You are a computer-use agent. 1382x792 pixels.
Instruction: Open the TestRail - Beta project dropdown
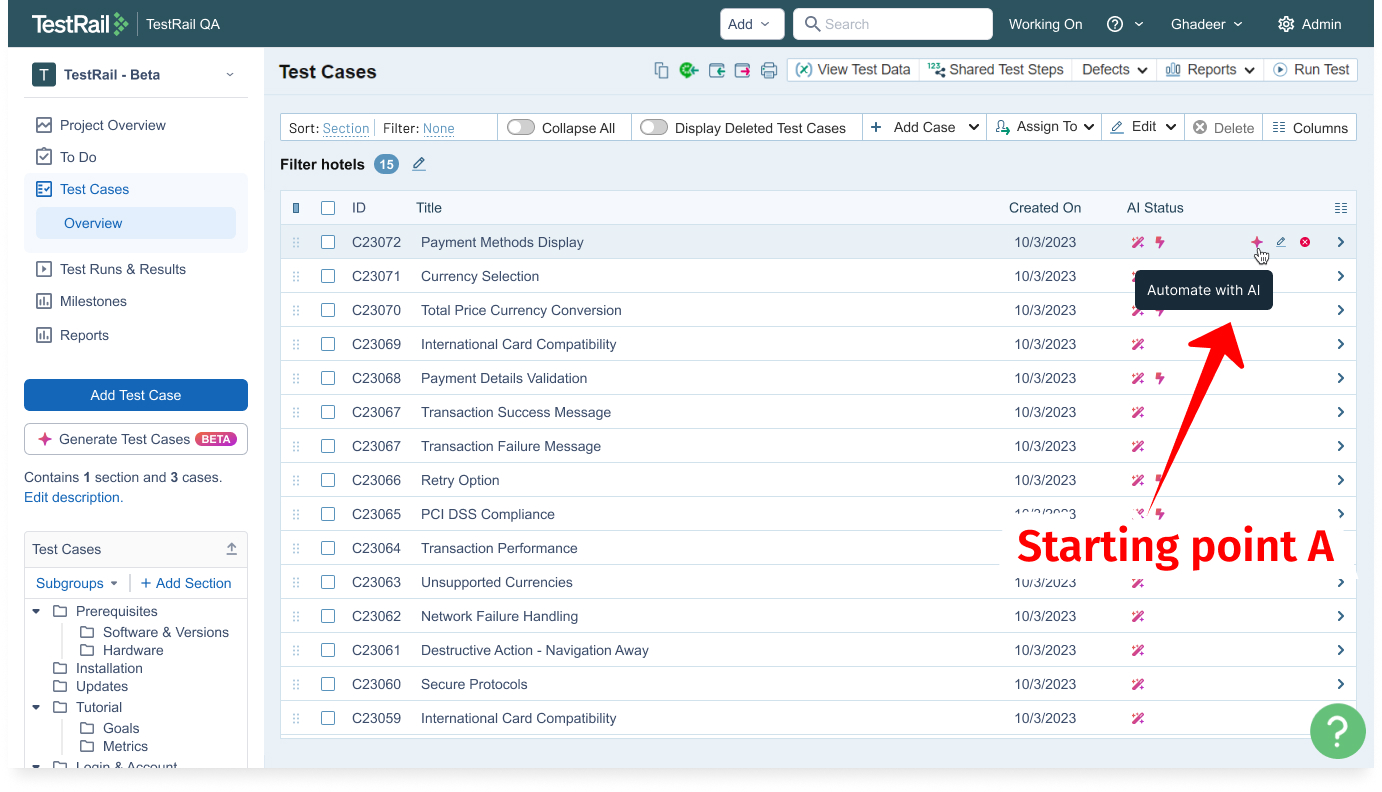136,74
